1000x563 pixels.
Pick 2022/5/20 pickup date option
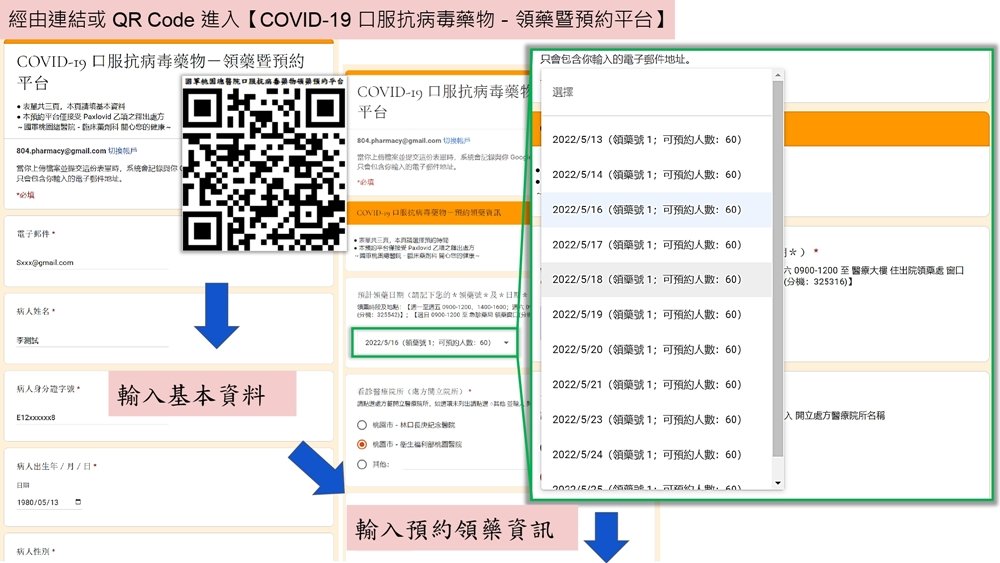tap(657, 349)
